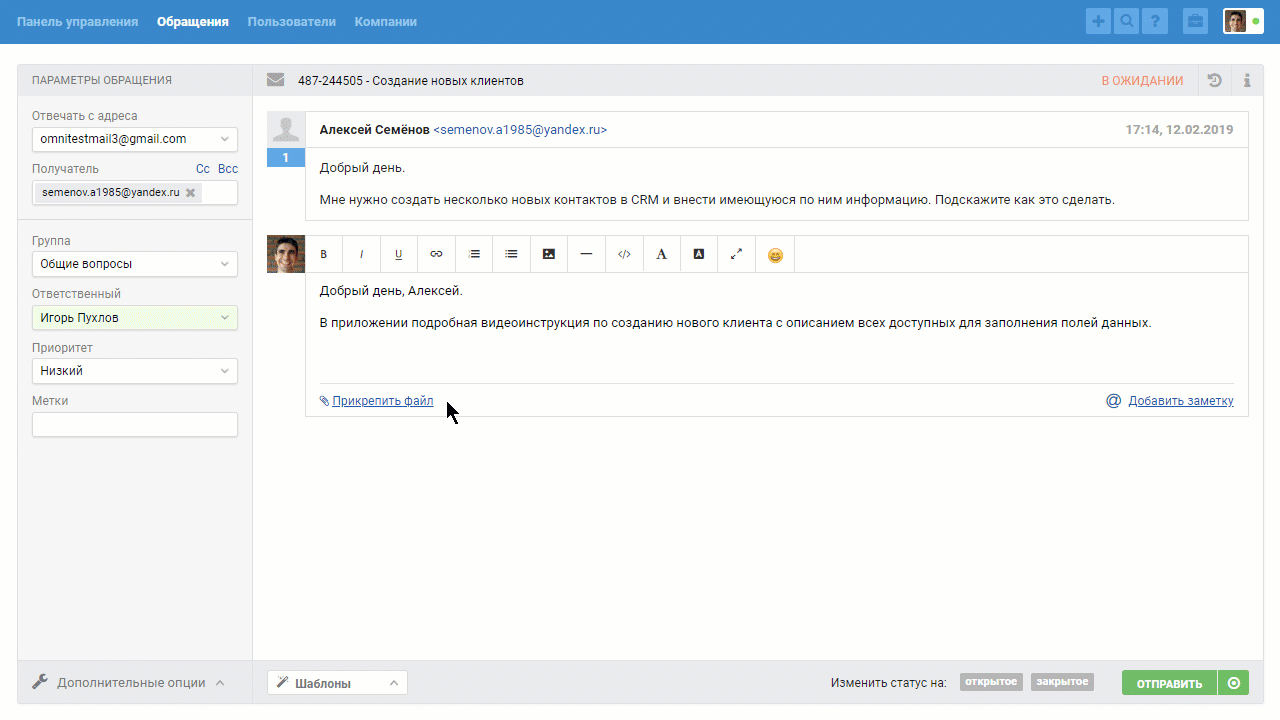Screen dimensions: 1280x720
Task: Insert a horizontal line
Action: (586, 254)
